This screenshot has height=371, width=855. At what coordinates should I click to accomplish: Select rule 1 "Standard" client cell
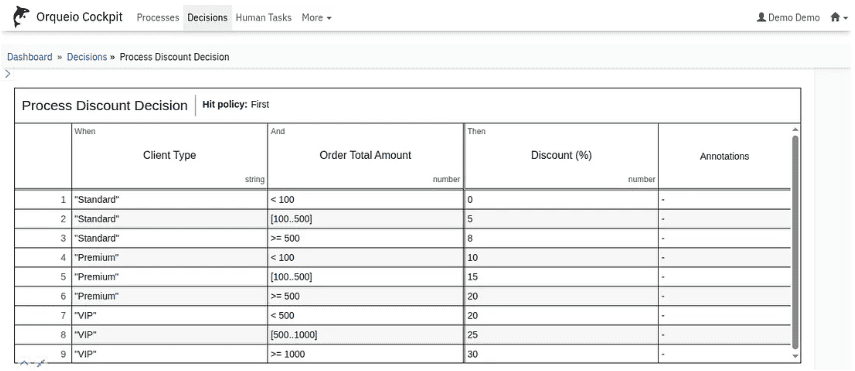(169, 200)
